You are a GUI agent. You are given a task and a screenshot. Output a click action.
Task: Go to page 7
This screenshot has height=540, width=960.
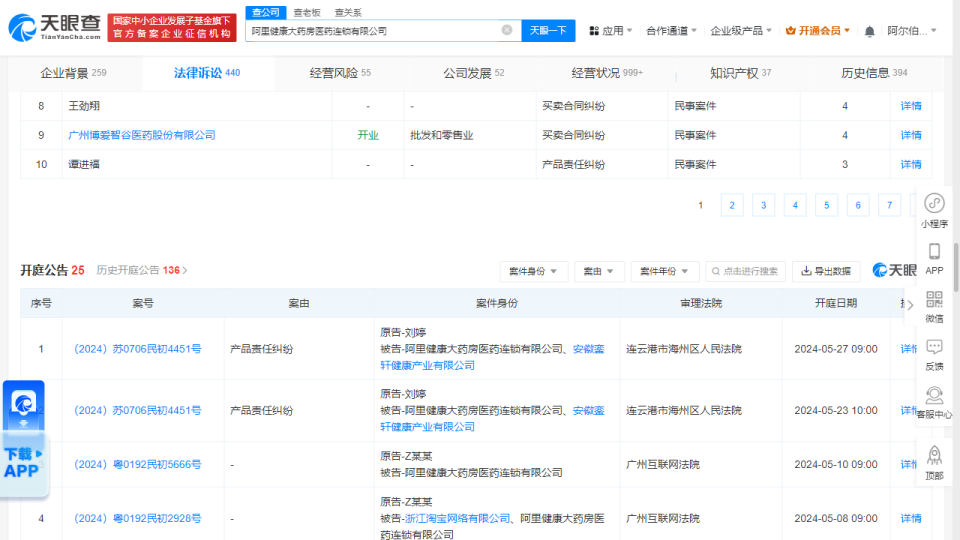pos(890,205)
